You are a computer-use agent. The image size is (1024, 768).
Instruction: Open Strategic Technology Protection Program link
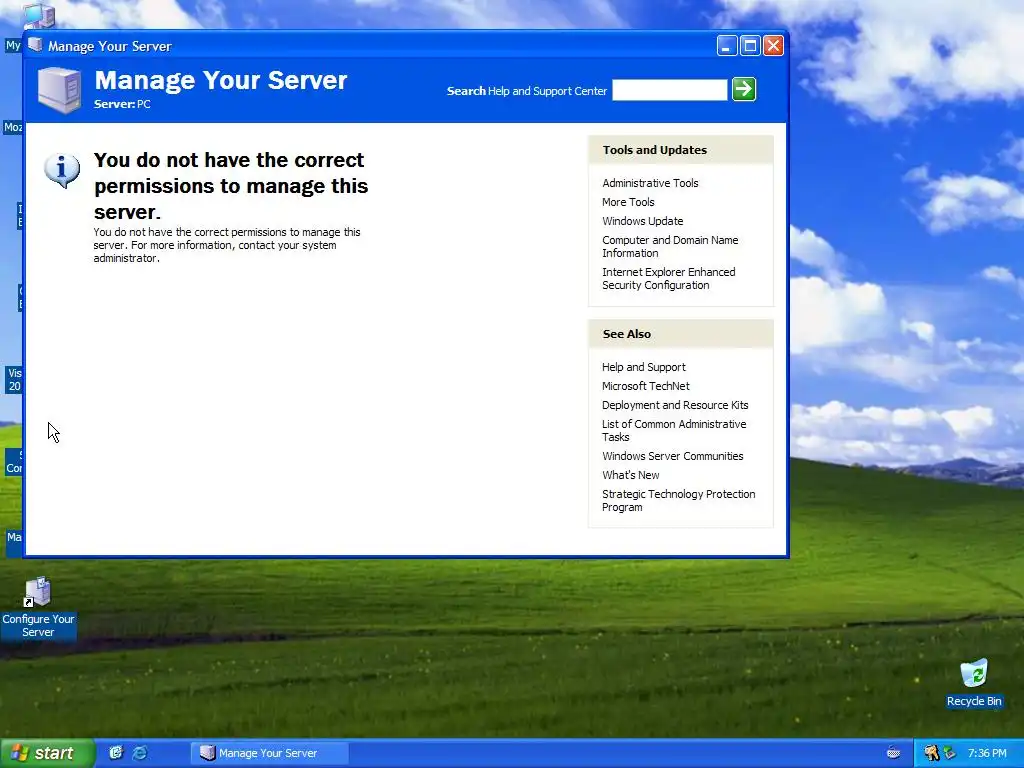tap(678, 500)
